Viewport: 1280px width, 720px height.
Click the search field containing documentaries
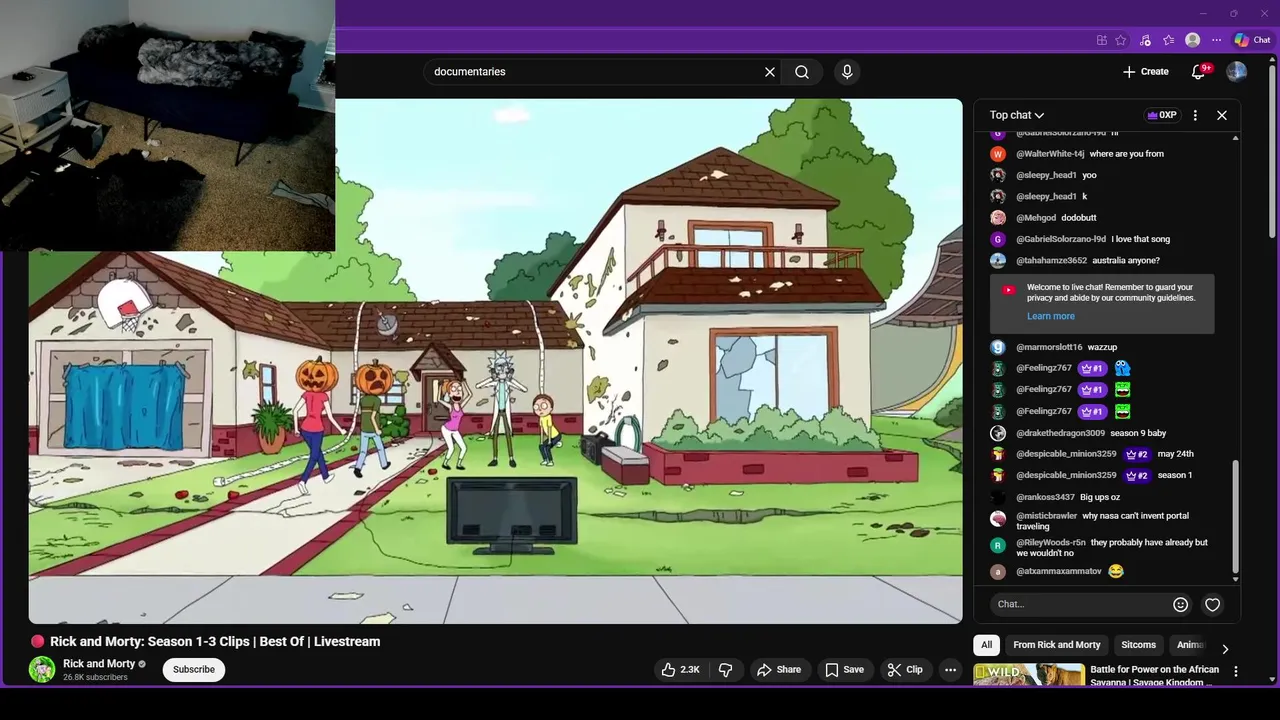point(595,72)
